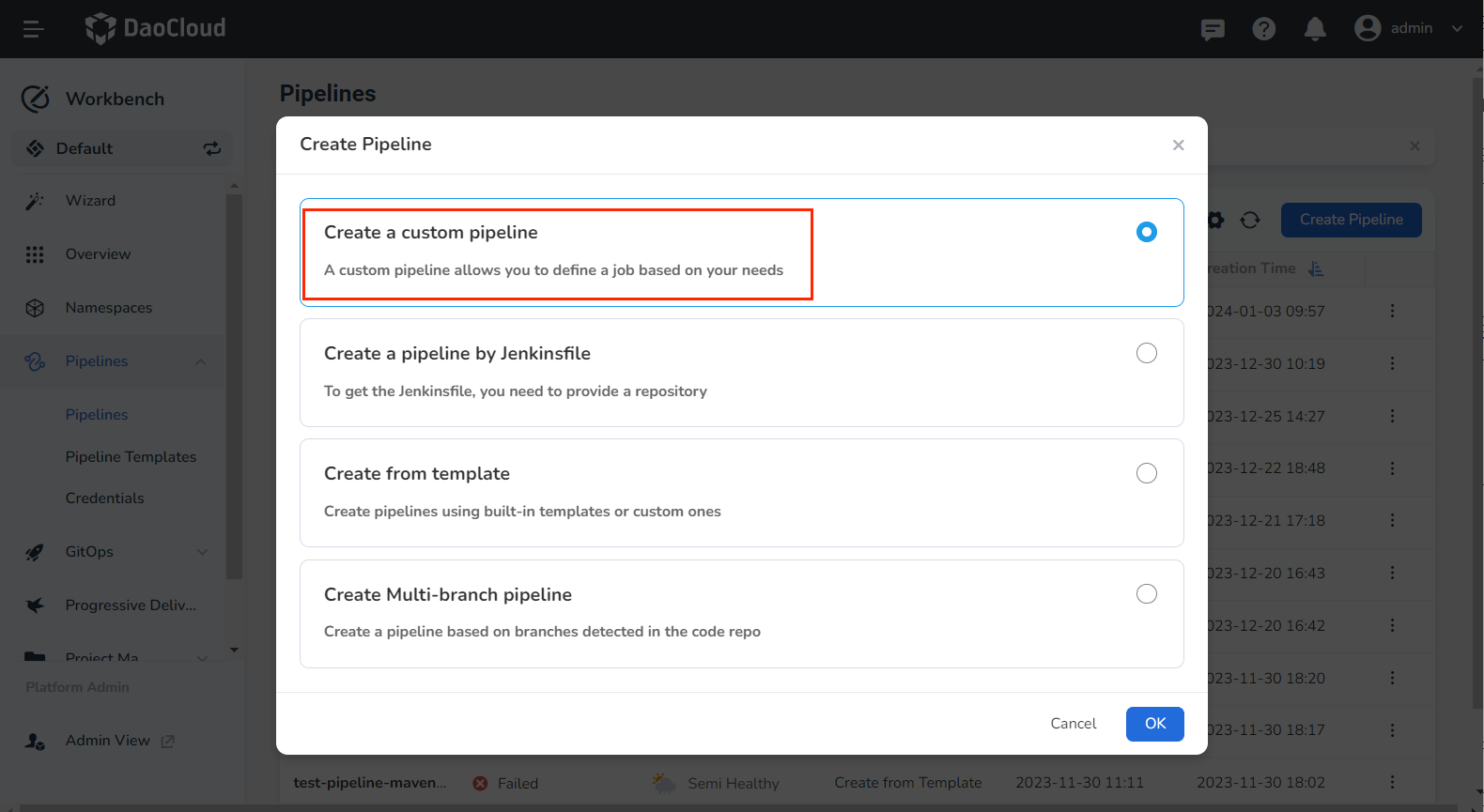Cancel the Create Pipeline dialog

point(1073,724)
